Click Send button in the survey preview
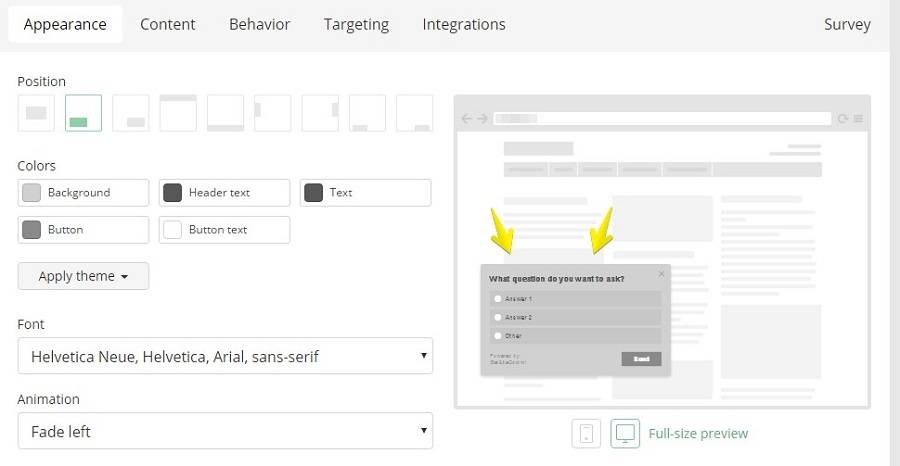The height and width of the screenshot is (466, 900). point(641,359)
